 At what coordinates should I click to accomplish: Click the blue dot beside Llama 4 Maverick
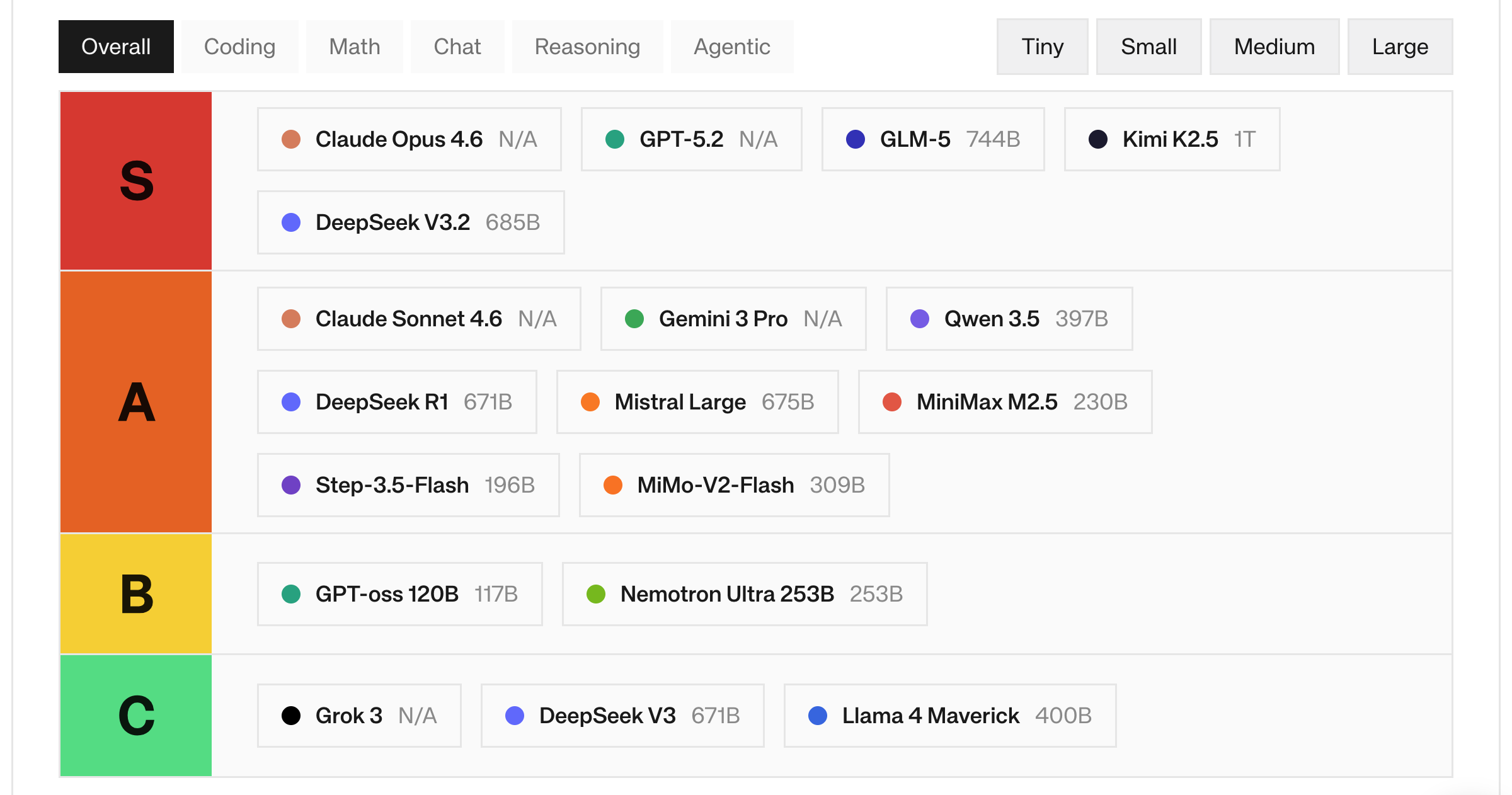click(x=817, y=716)
